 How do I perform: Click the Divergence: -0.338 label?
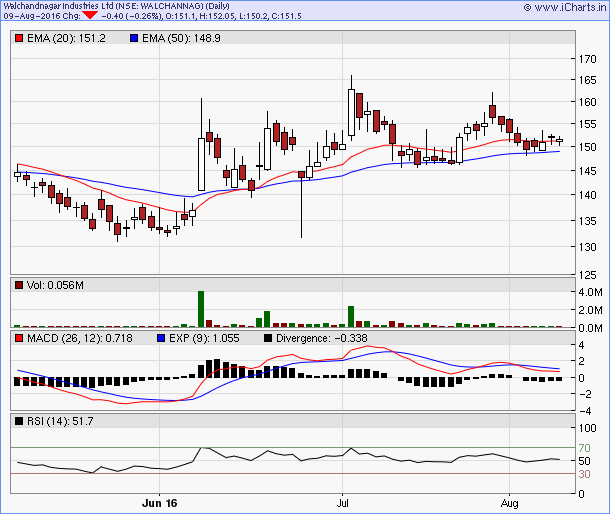pyautogui.click(x=322, y=338)
